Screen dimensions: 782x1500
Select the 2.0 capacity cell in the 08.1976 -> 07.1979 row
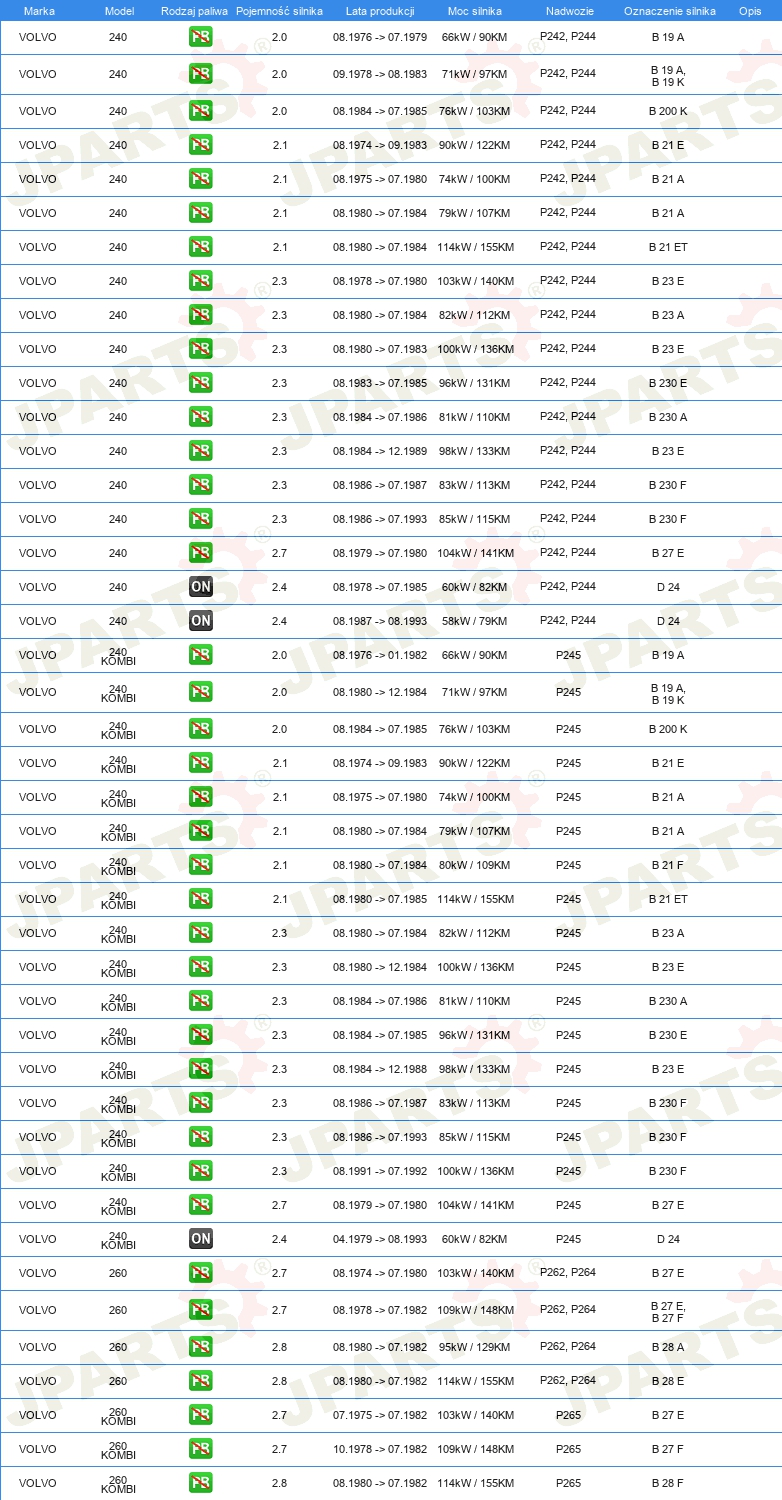coord(280,37)
